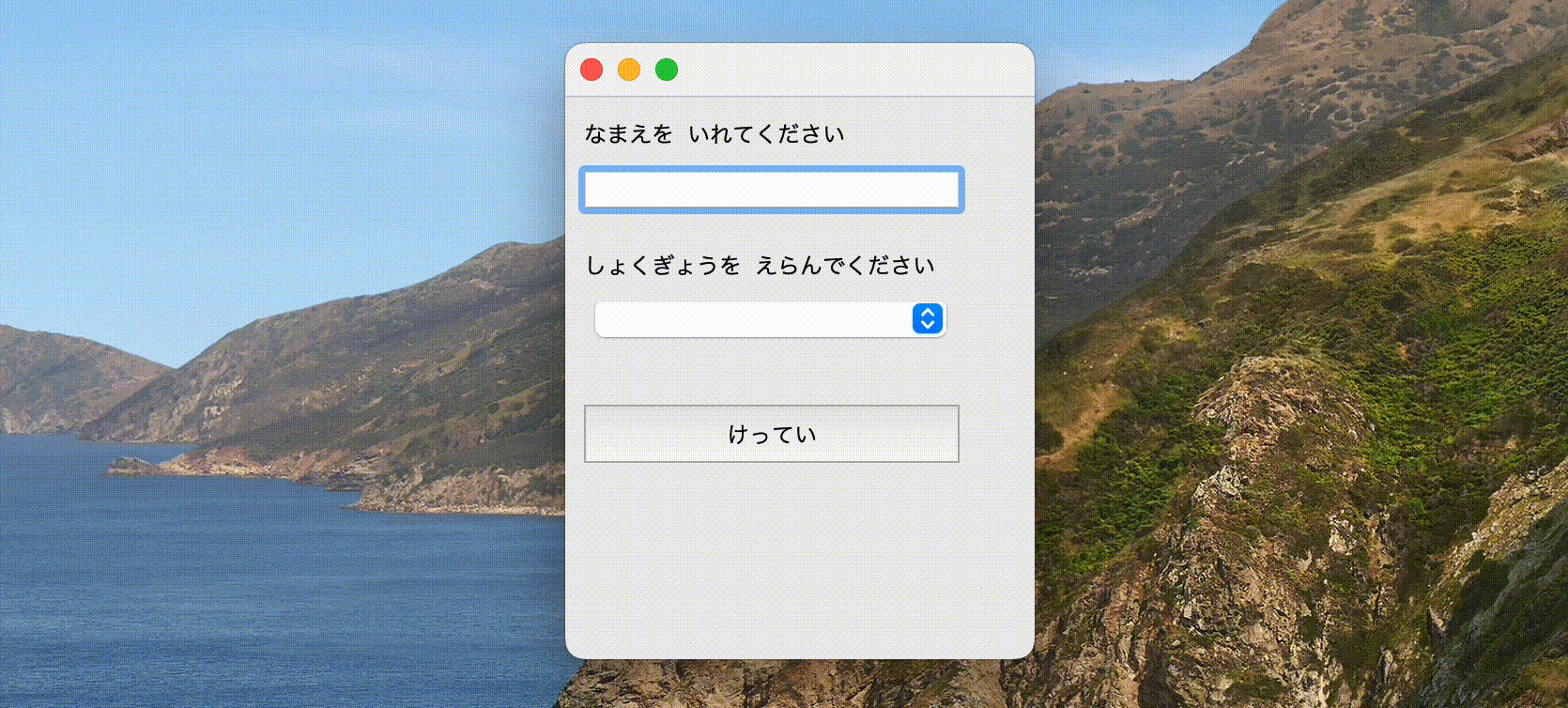Click the empty occupation popup menu body

[754, 319]
